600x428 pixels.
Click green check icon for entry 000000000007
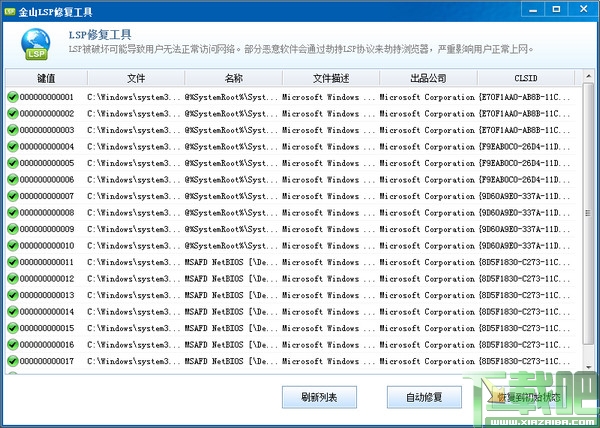(x=13, y=196)
